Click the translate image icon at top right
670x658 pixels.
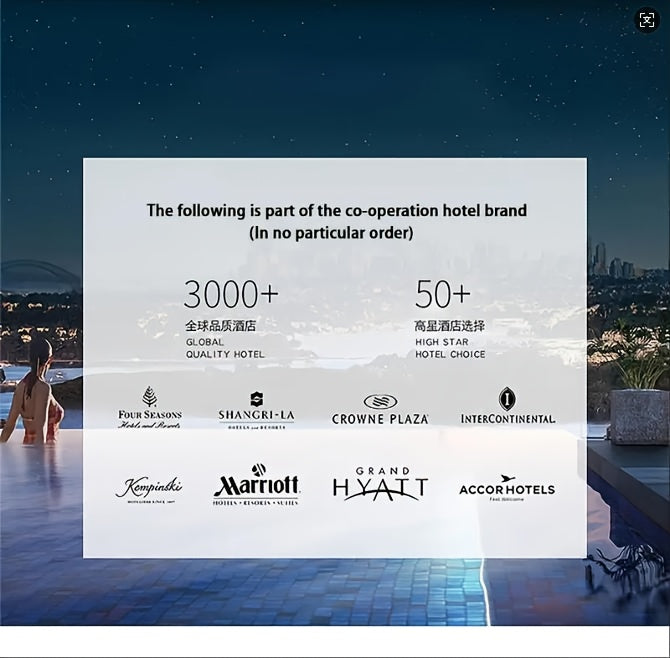tap(646, 20)
